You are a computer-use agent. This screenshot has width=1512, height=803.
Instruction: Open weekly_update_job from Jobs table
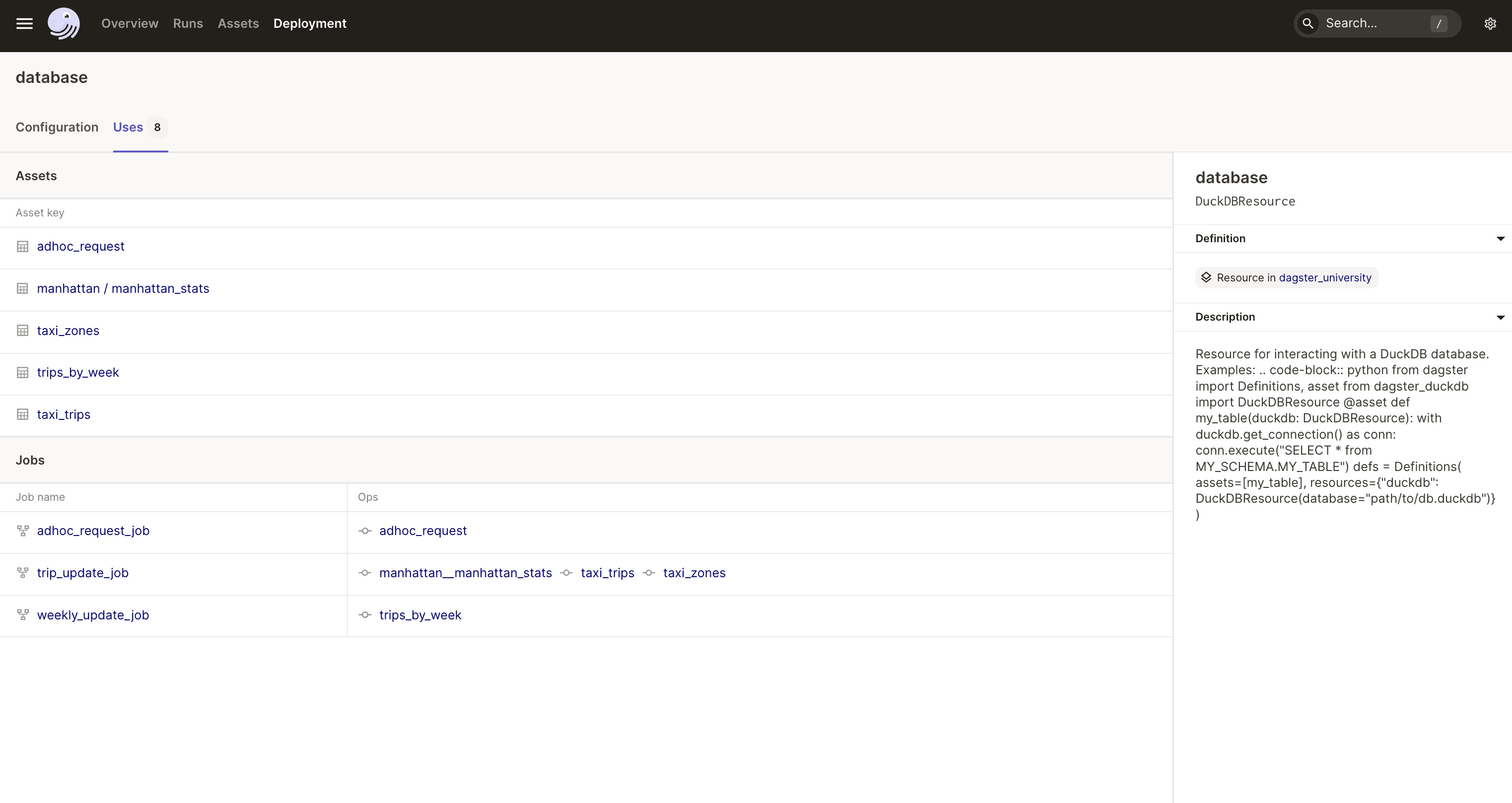[93, 614]
